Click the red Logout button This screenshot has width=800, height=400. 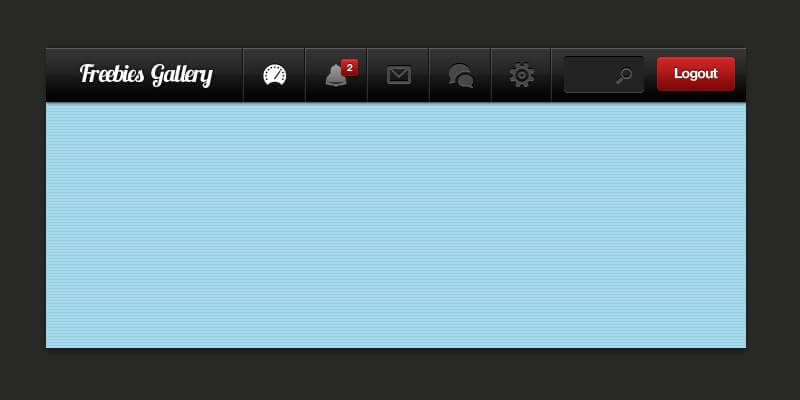pyautogui.click(x=696, y=74)
